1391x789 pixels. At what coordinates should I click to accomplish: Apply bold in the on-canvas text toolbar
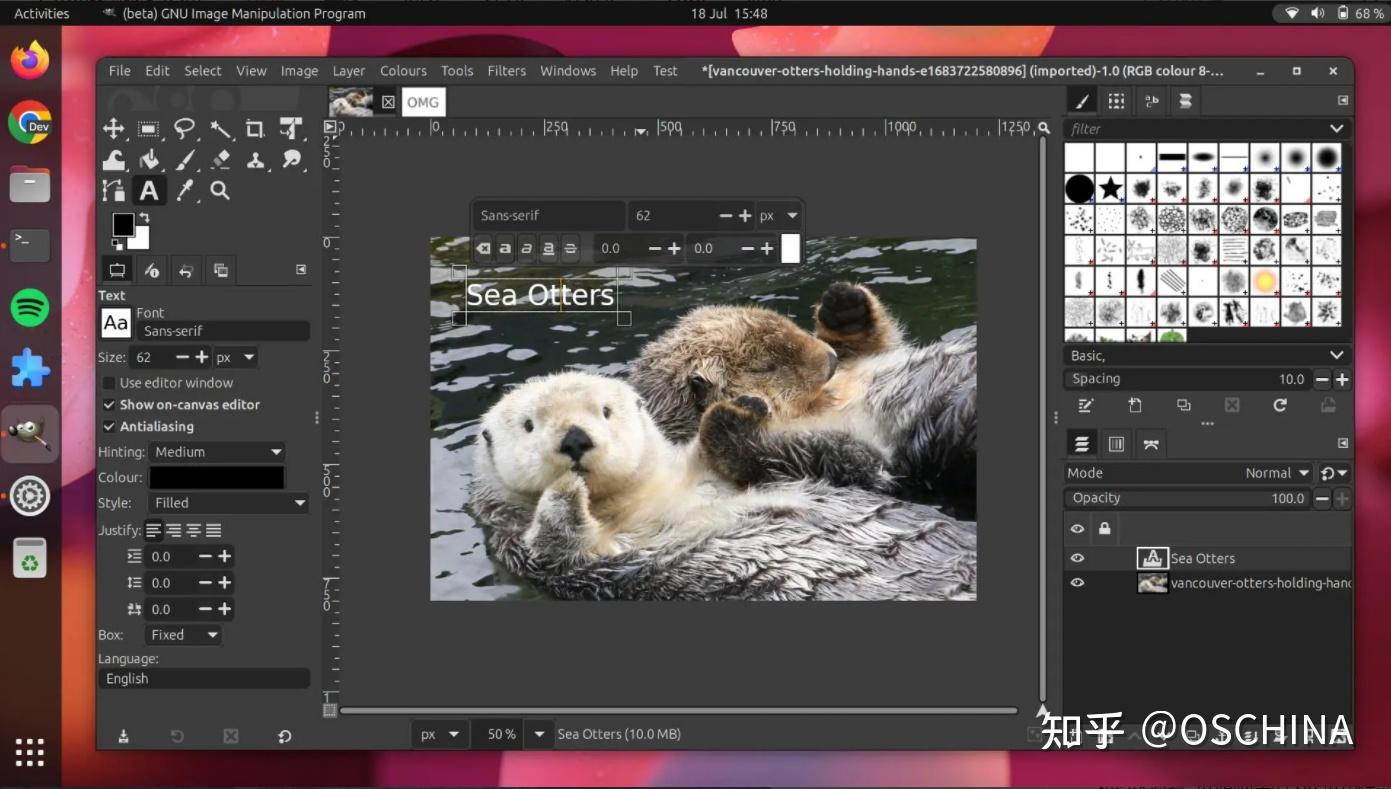point(504,248)
